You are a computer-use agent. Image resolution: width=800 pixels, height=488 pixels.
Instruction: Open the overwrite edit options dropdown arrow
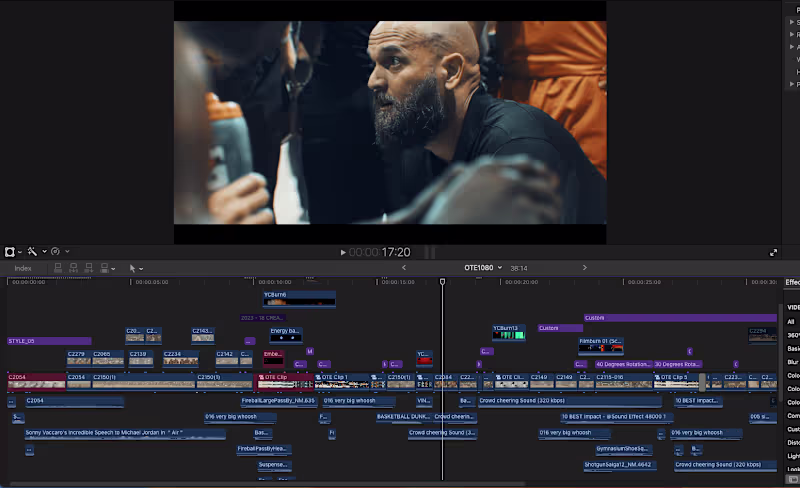(113, 269)
